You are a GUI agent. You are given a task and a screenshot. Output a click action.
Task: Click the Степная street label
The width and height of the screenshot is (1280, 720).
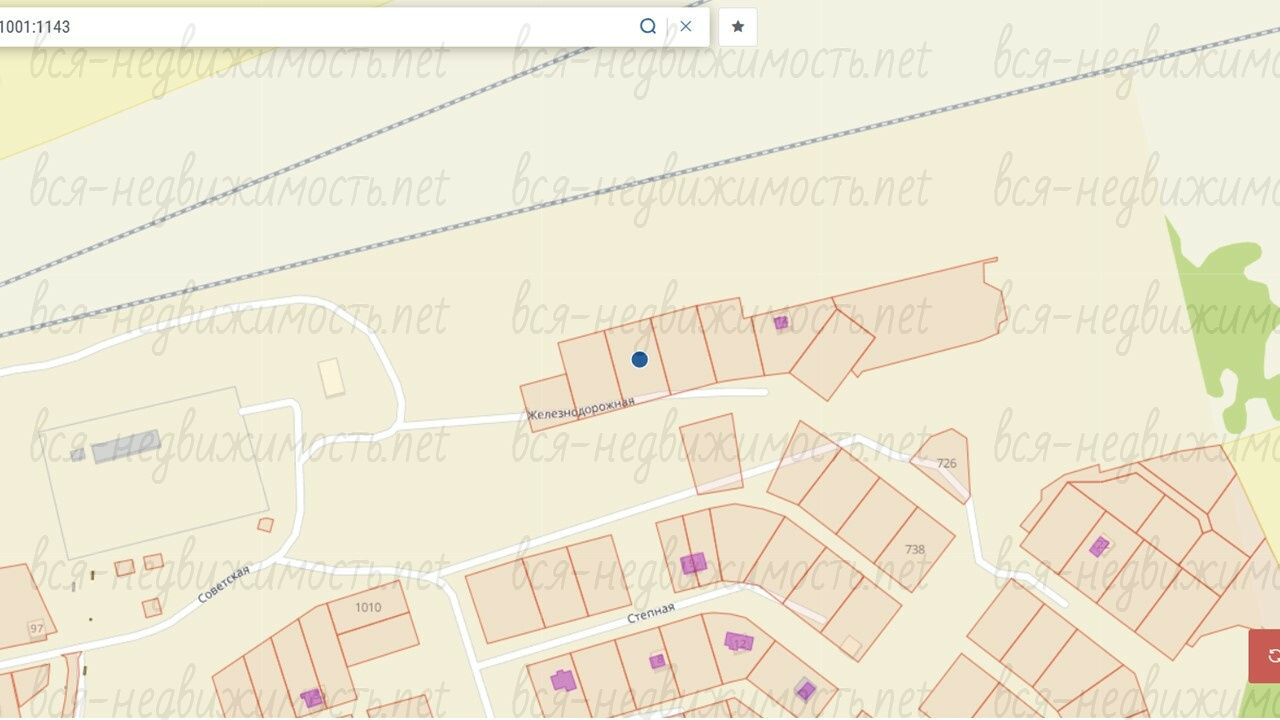coord(651,613)
